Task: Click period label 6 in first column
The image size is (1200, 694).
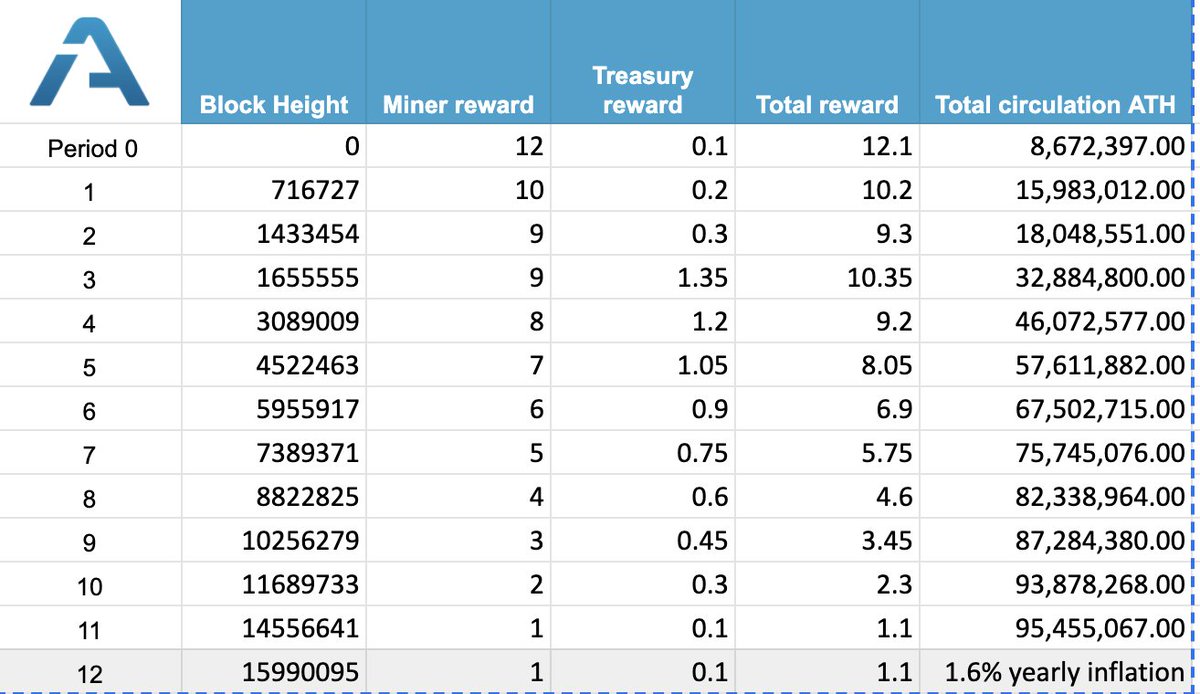Action: [x=91, y=411]
